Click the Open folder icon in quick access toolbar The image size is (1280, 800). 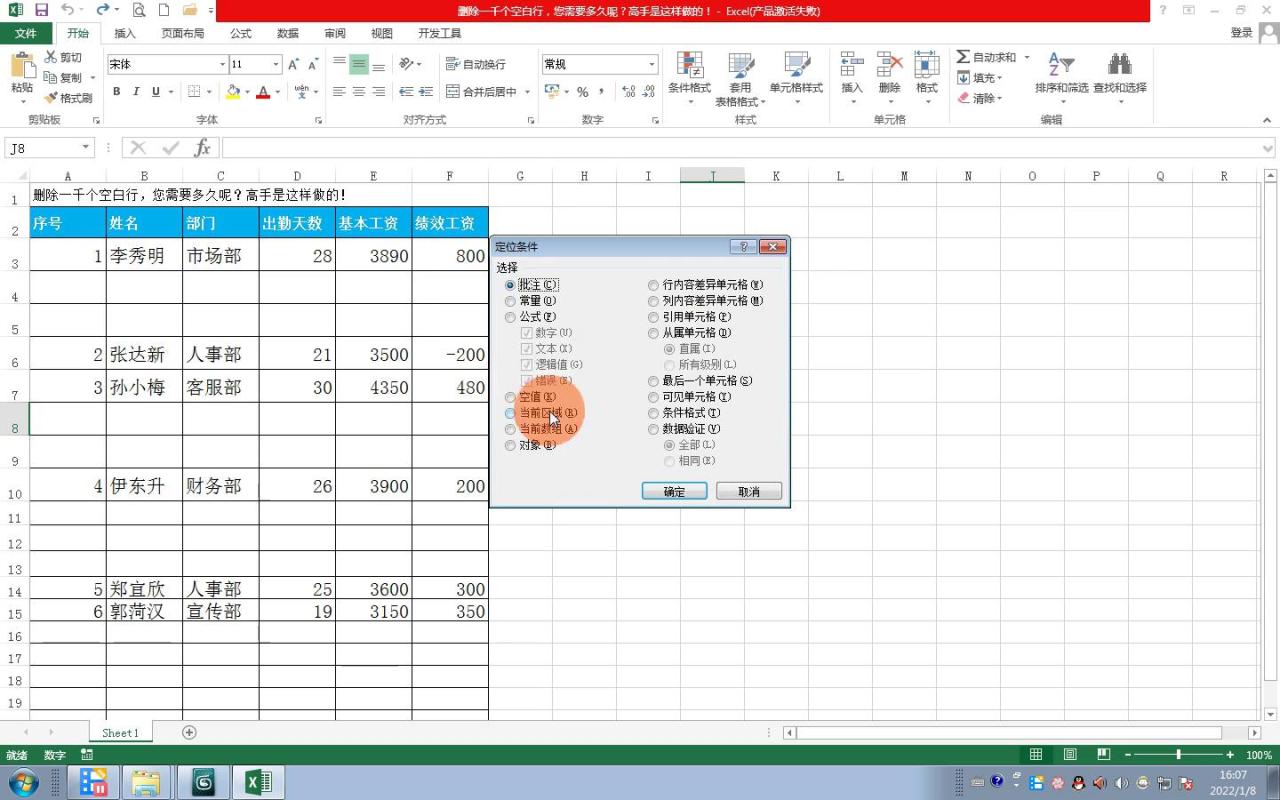pyautogui.click(x=190, y=10)
